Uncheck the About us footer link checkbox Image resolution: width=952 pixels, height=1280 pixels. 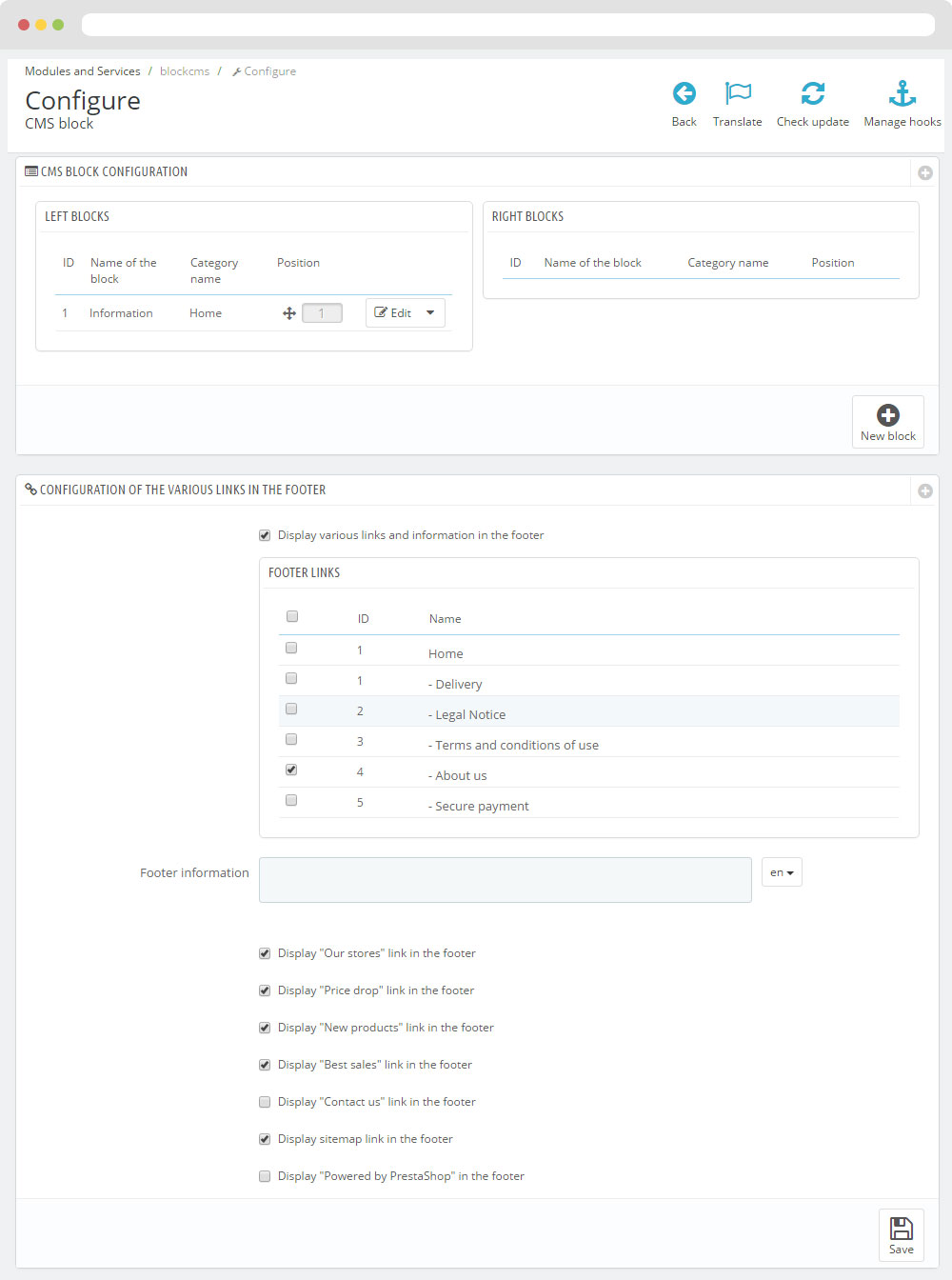[291, 770]
